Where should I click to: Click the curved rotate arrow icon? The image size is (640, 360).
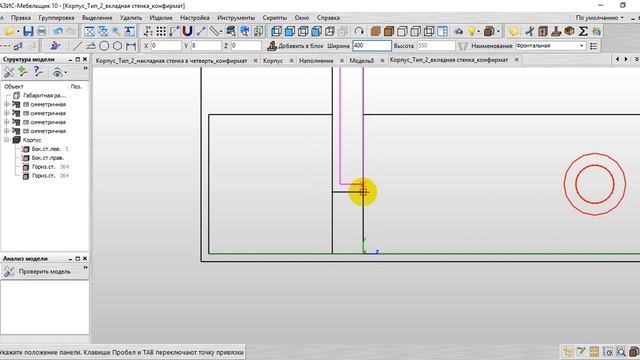(359, 31)
